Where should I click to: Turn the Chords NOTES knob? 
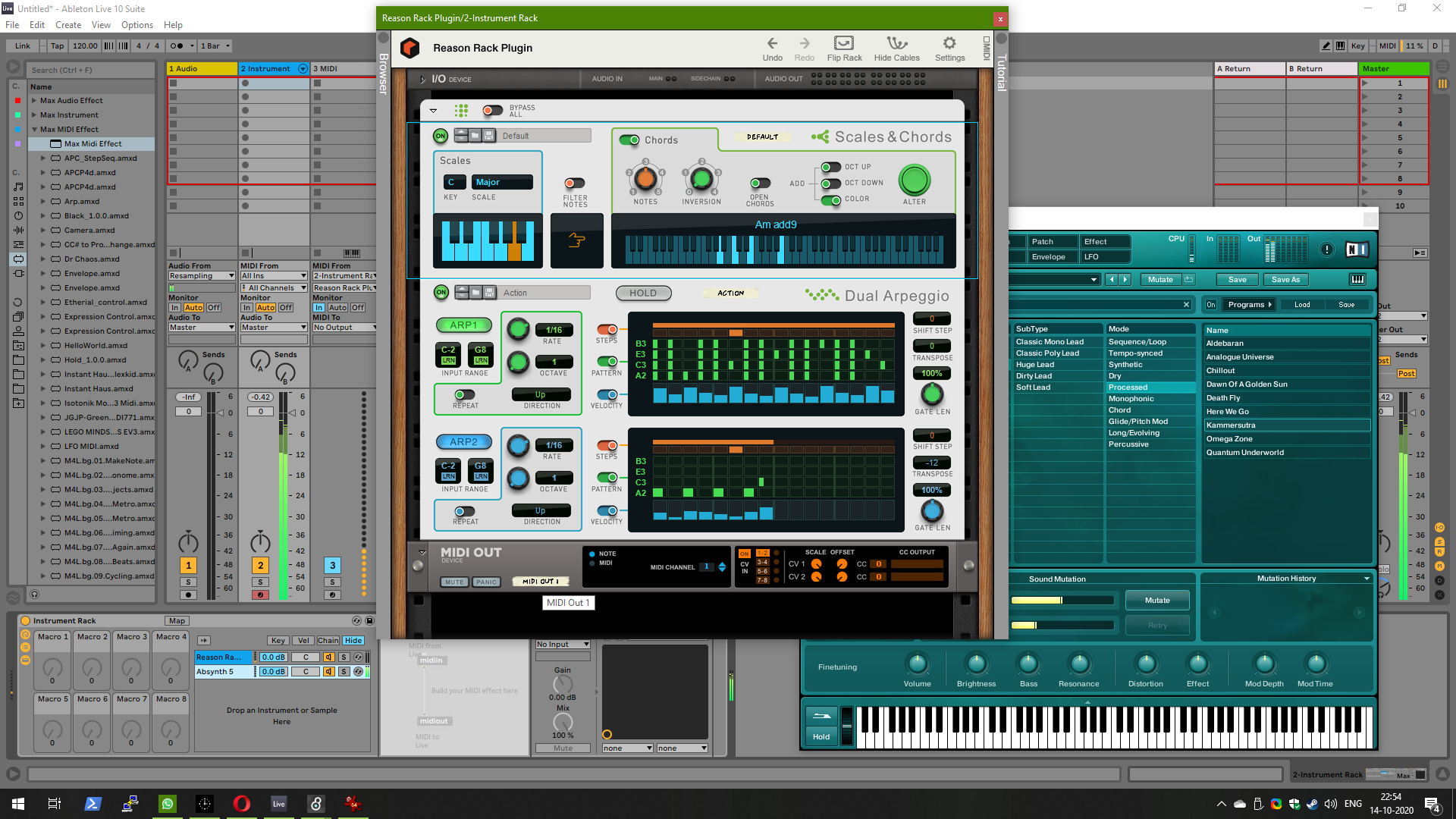point(645,180)
